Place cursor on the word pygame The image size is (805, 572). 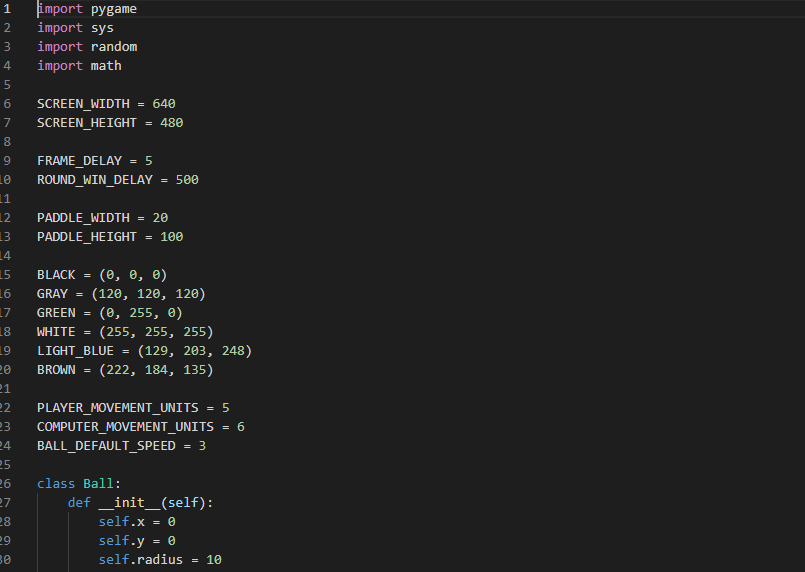pos(114,9)
